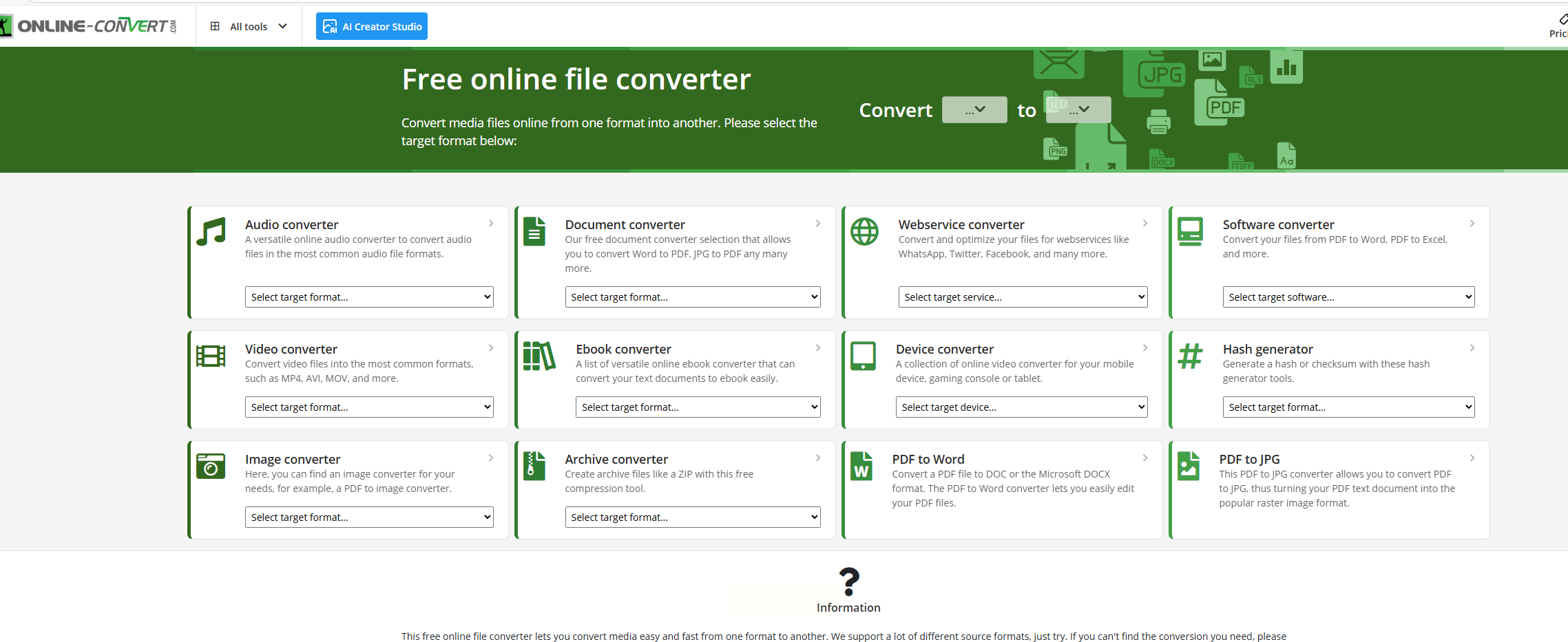Open the PDF to JPG converter link
The height and width of the screenshot is (642, 1568).
click(1249, 459)
